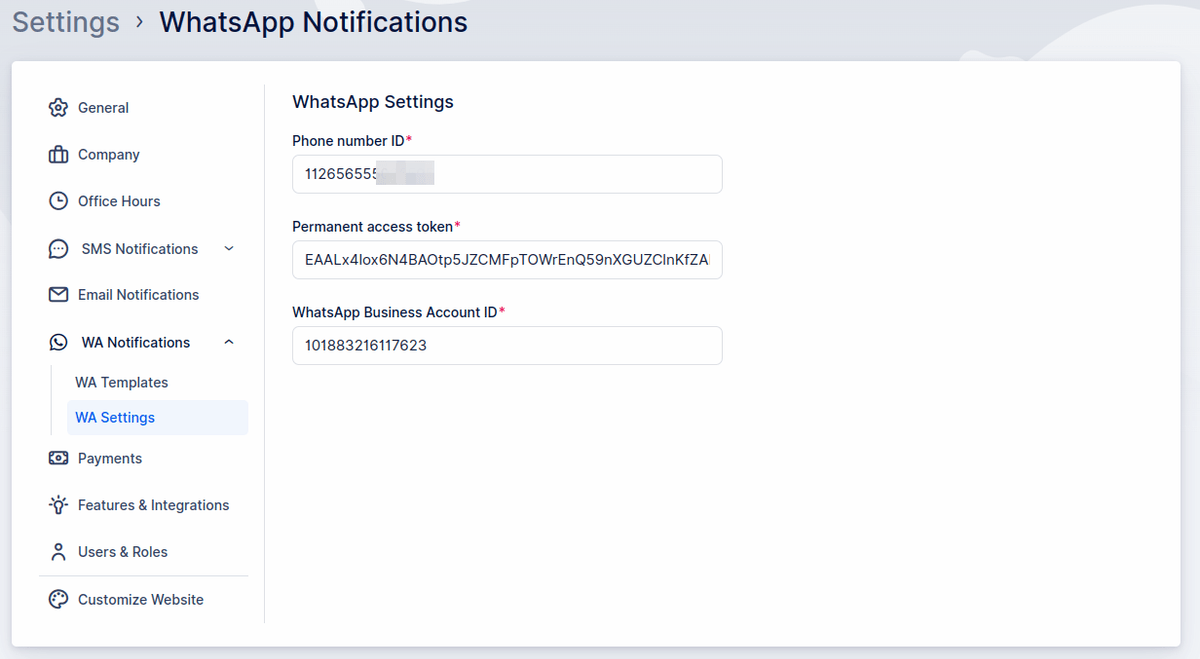Viewport: 1200px width, 659px height.
Task: Open Payments using the banknote icon
Action: coord(59,458)
